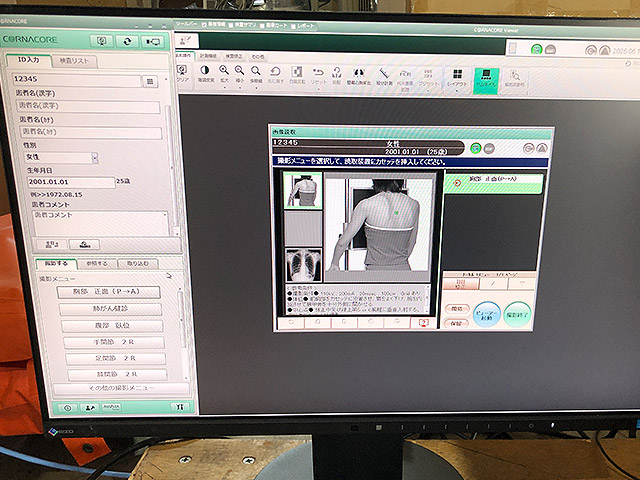Expand the arrow under the Layout icon
This screenshot has width=640, height=480.
click(x=457, y=91)
